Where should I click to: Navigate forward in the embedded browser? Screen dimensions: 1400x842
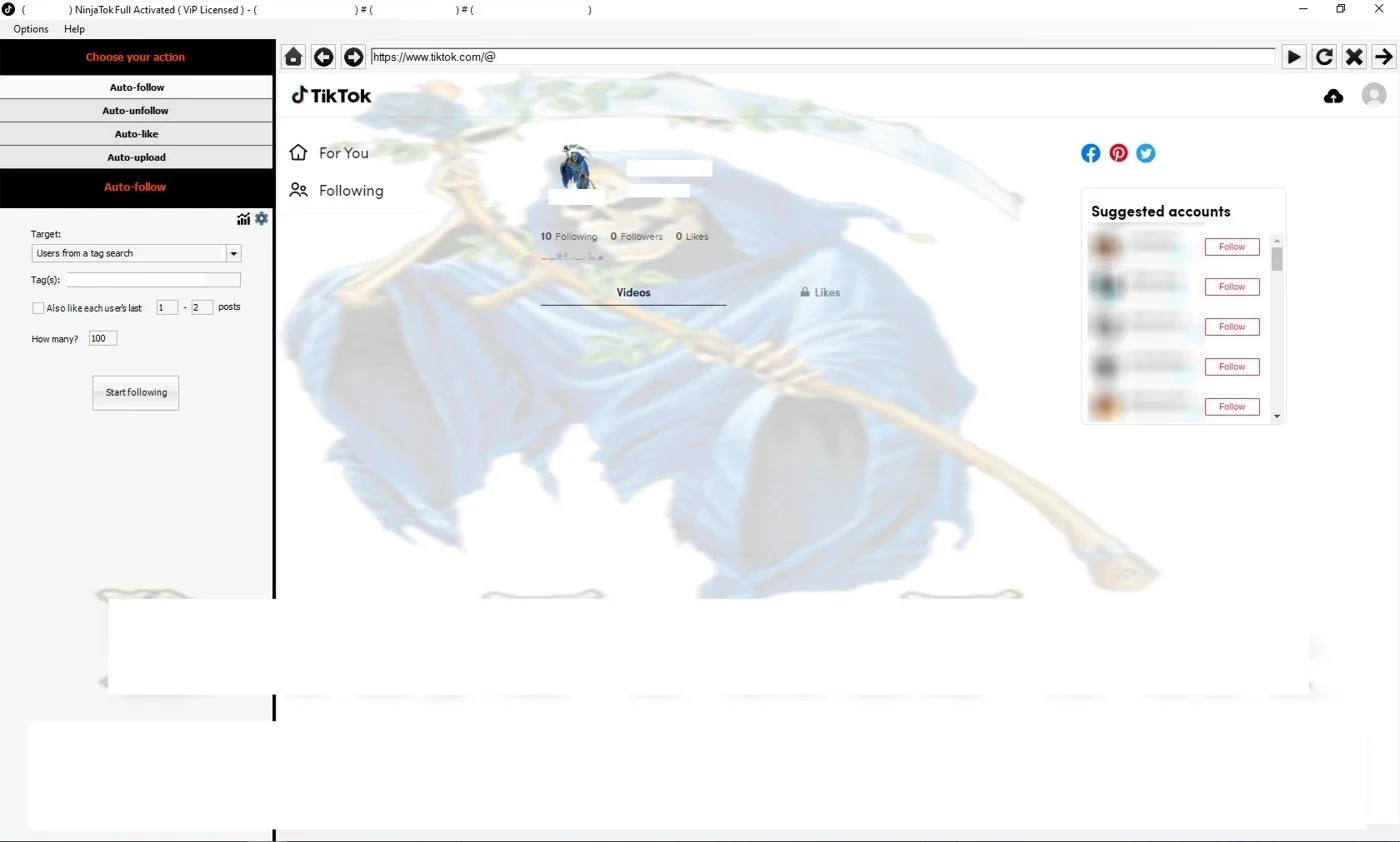353,57
